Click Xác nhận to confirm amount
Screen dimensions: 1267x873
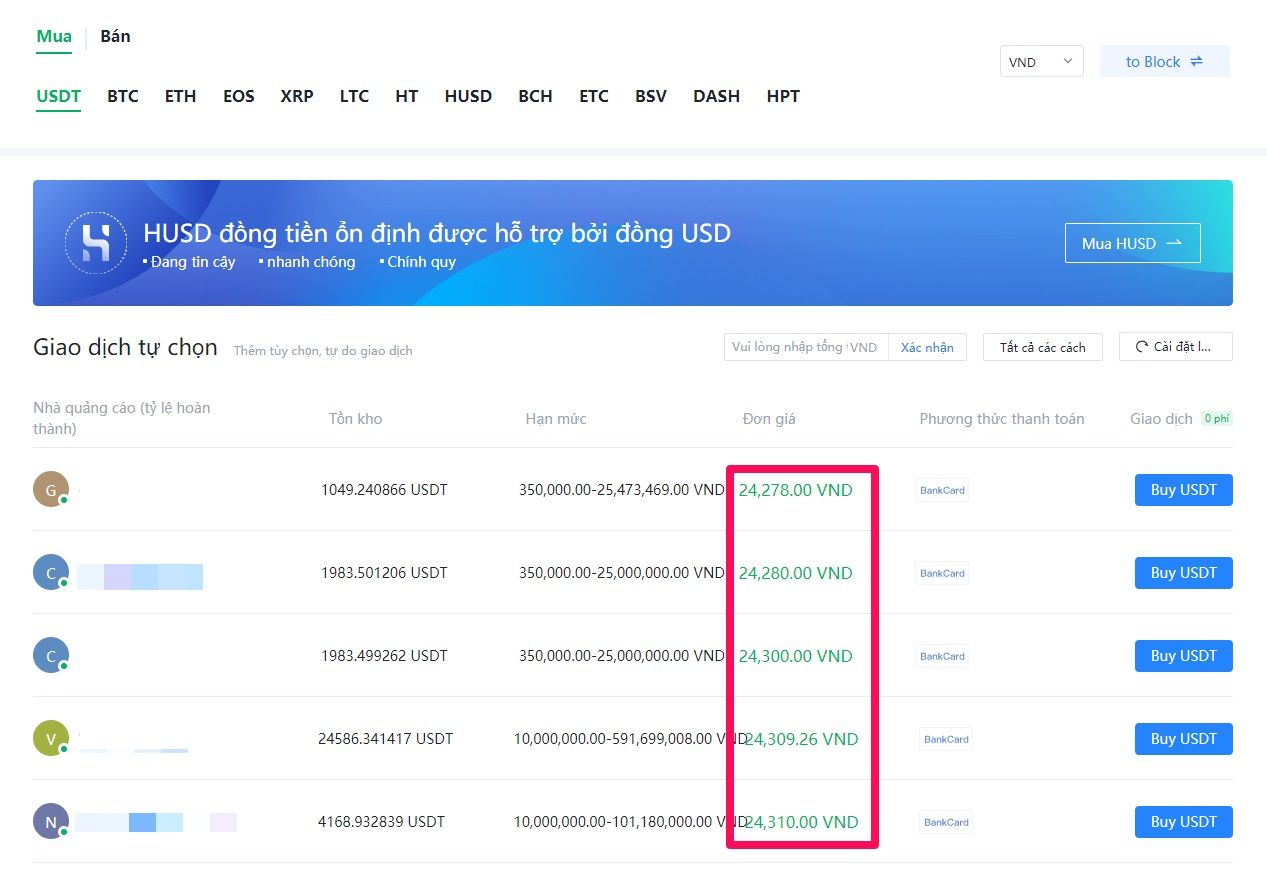pos(927,347)
